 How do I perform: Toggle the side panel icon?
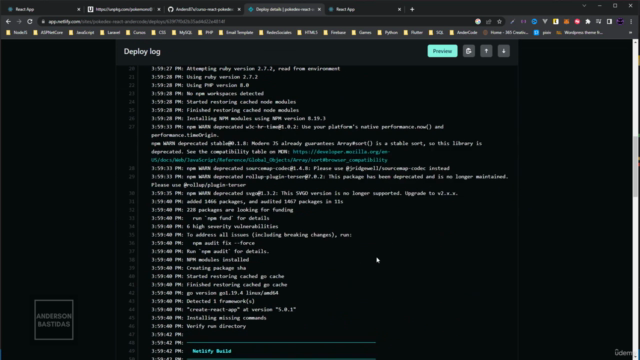coord(609,21)
